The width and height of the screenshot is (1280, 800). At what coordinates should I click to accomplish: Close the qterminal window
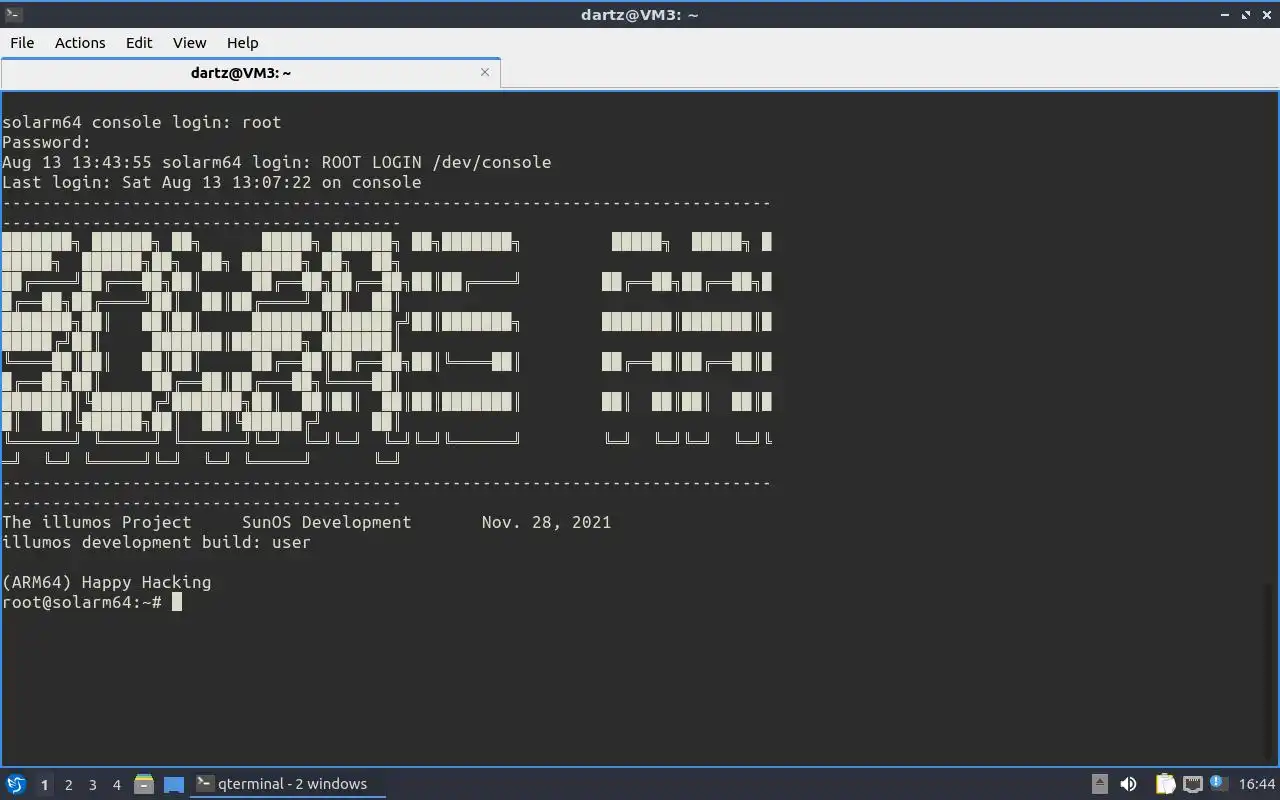click(1266, 14)
